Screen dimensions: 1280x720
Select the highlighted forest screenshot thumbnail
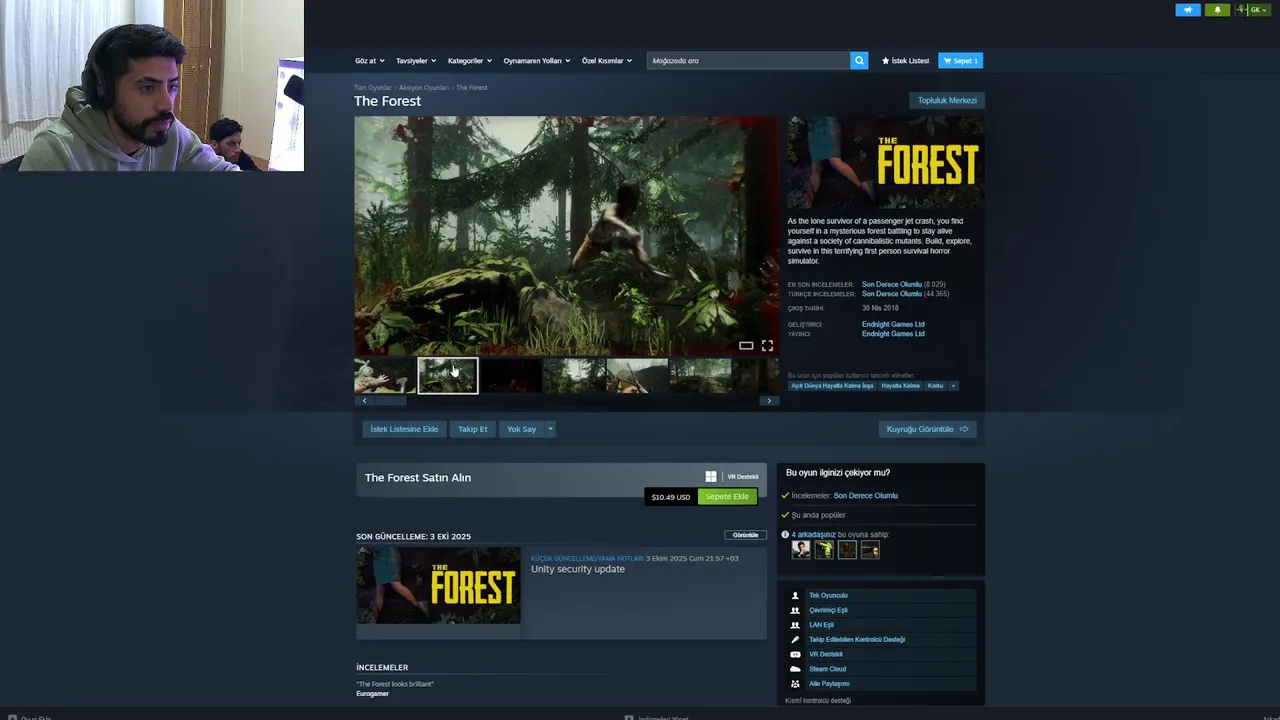pyautogui.click(x=448, y=376)
